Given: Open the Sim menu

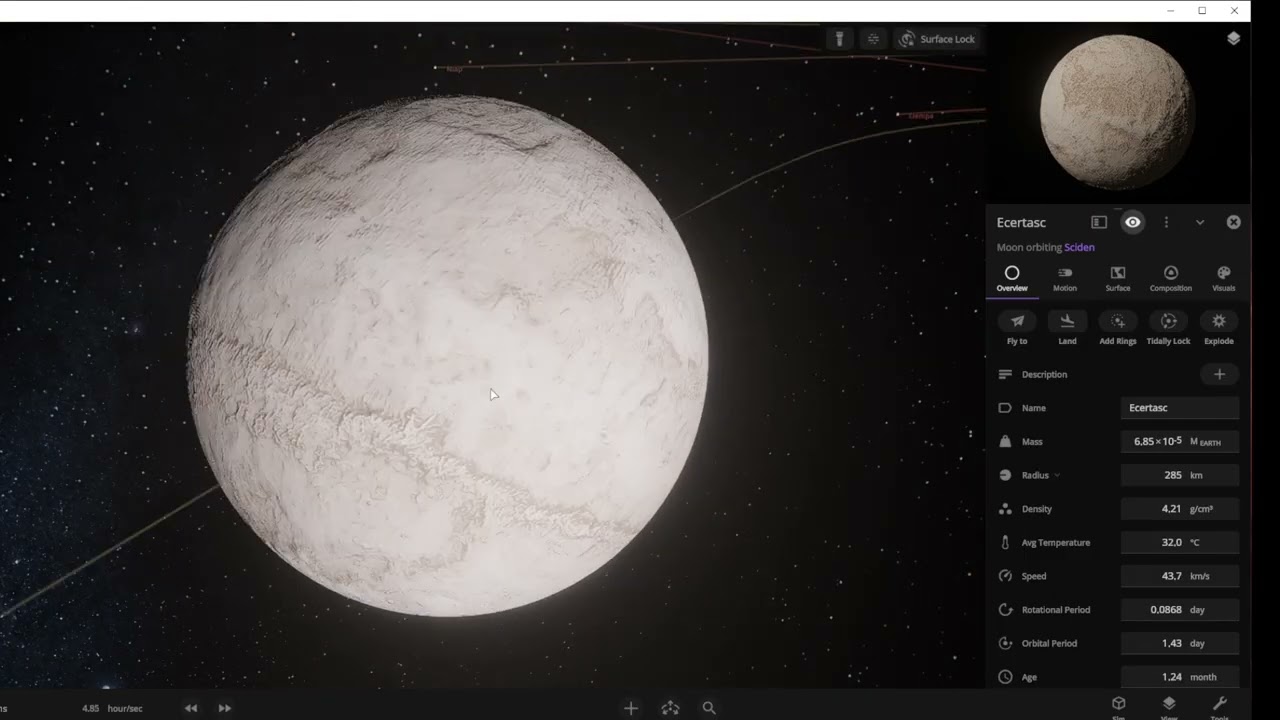Looking at the screenshot, I should [x=1119, y=707].
